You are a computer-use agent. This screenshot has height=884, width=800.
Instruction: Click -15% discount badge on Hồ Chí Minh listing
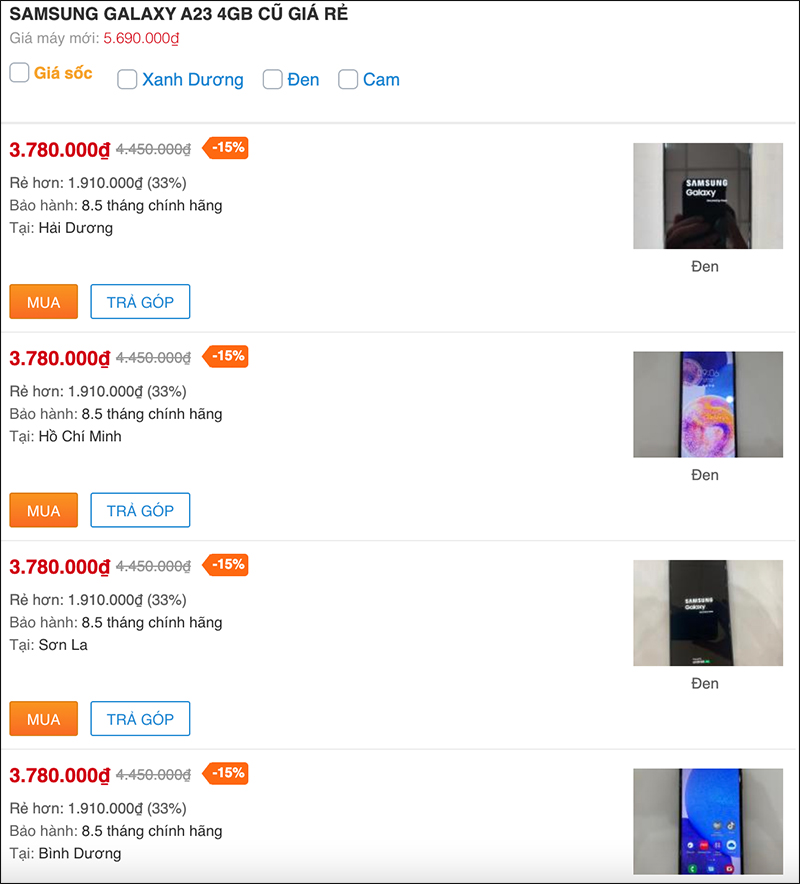[x=226, y=356]
